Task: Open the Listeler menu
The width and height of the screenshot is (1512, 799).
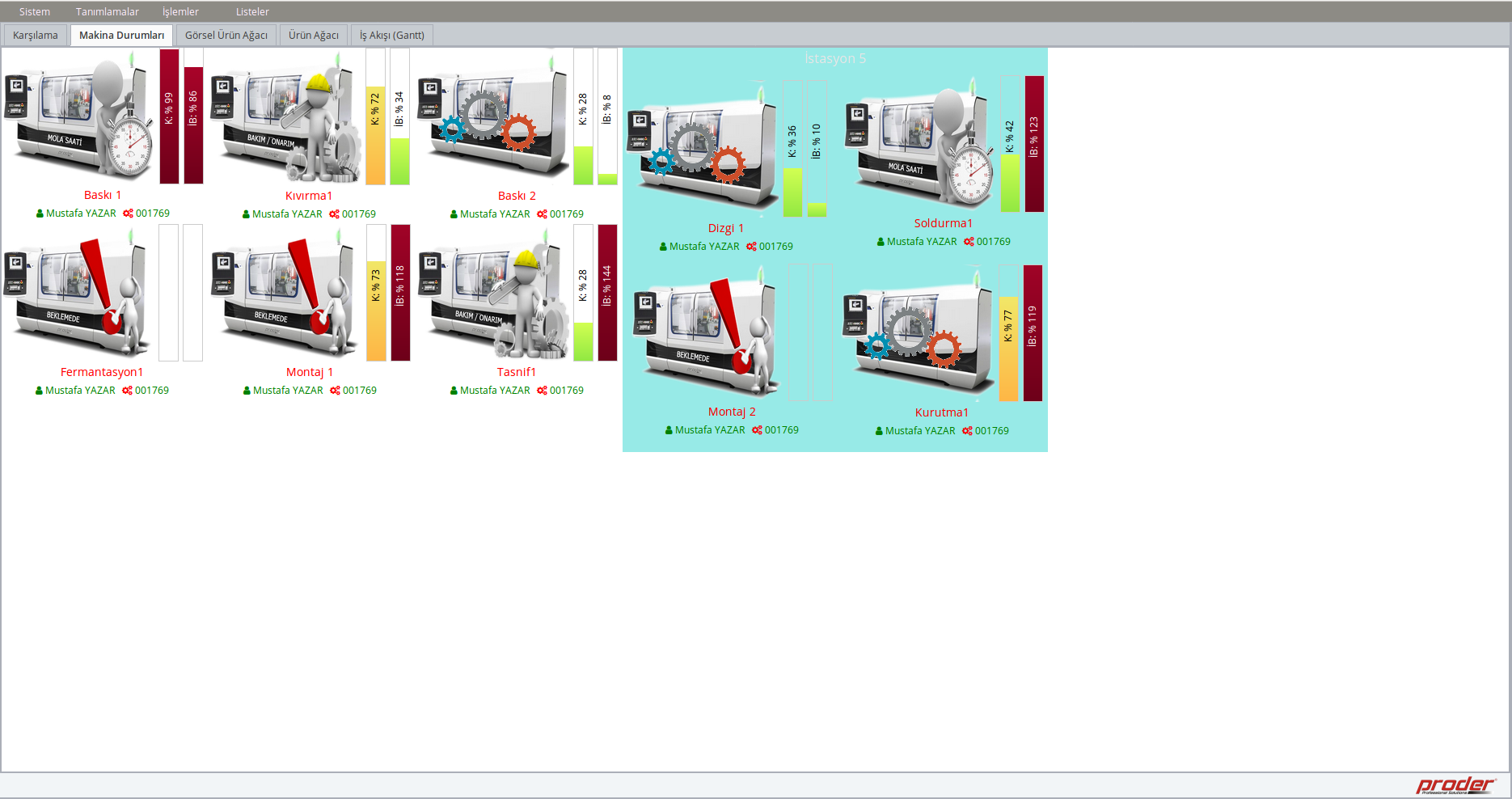Action: tap(252, 12)
